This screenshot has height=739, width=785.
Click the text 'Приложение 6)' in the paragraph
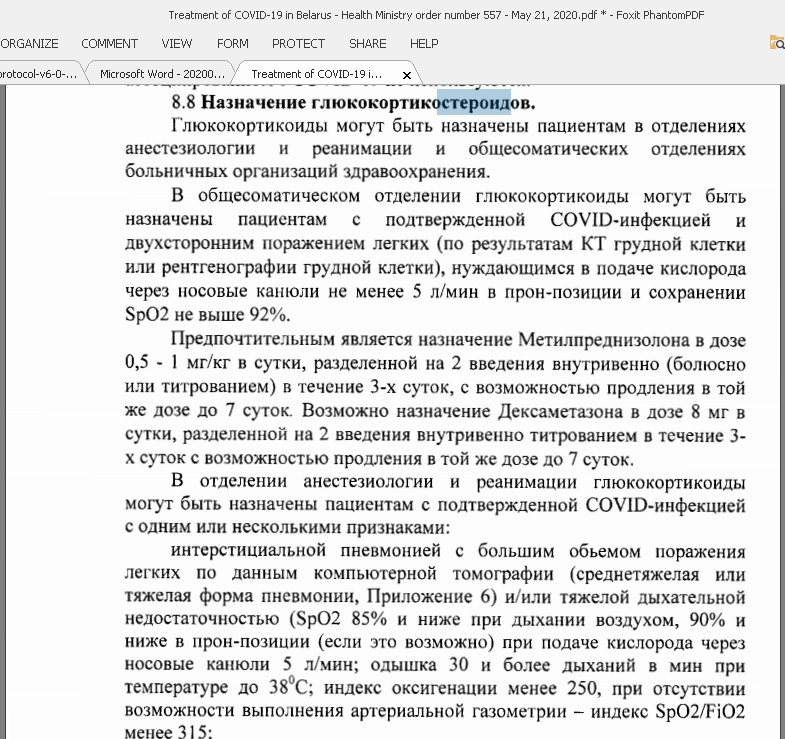(432, 596)
